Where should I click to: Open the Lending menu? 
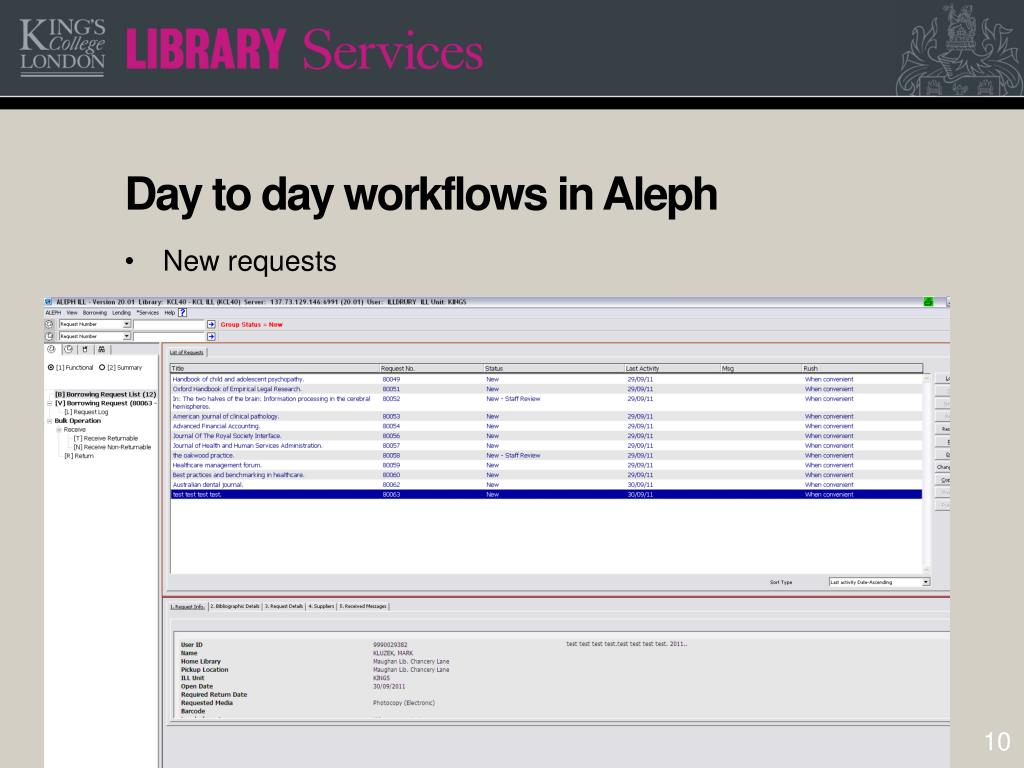tap(121, 313)
